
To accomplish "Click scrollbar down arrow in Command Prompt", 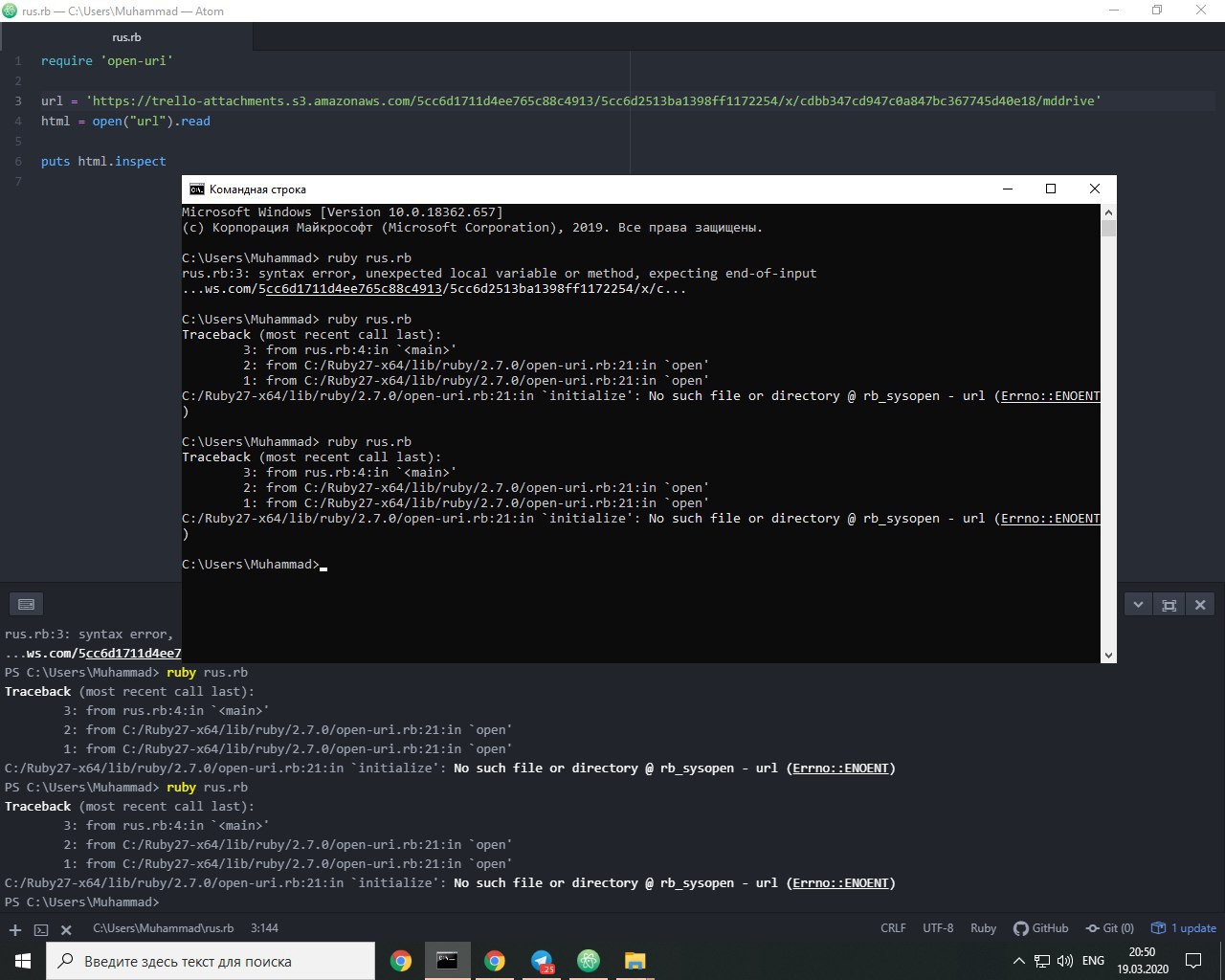I will pyautogui.click(x=1108, y=655).
